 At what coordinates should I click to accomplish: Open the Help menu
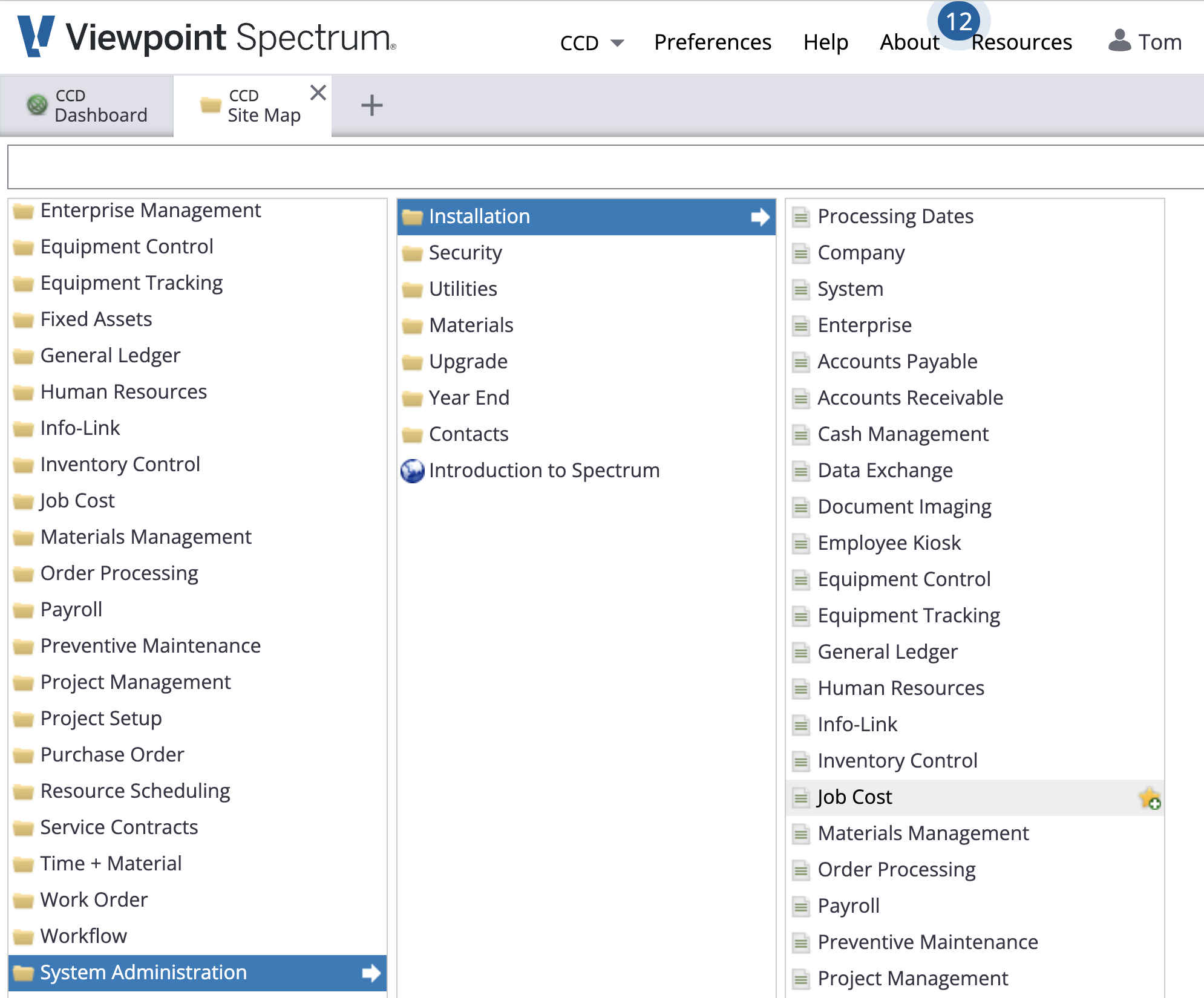click(826, 42)
